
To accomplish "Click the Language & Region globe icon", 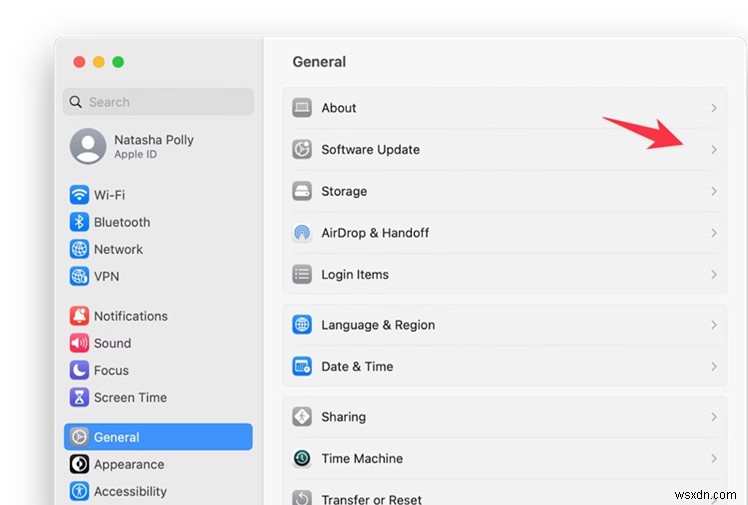I will 302,325.
